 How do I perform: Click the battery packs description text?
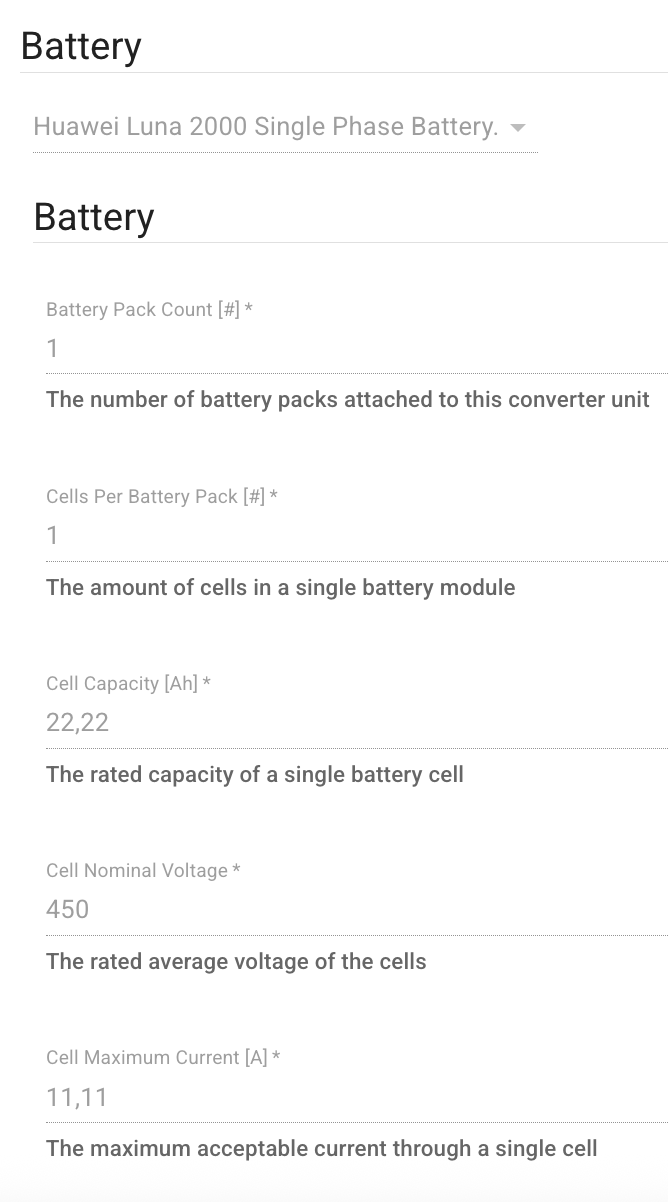tap(347, 399)
